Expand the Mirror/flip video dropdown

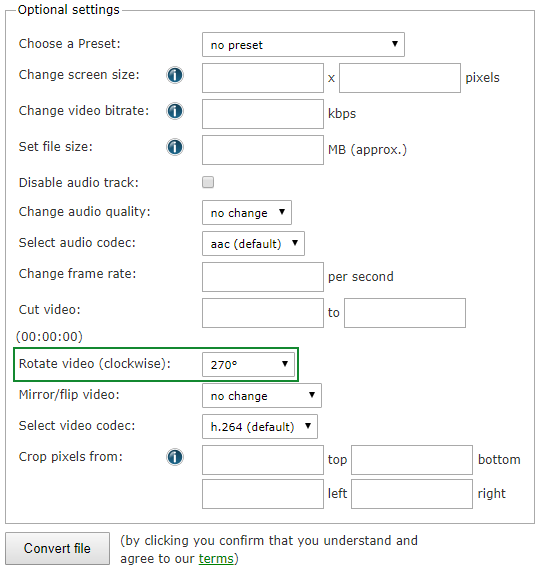pos(261,395)
